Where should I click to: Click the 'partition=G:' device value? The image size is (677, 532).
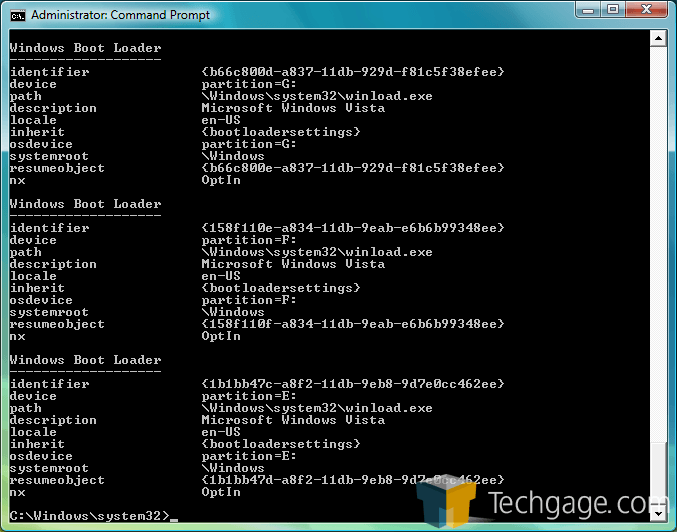(x=249, y=84)
